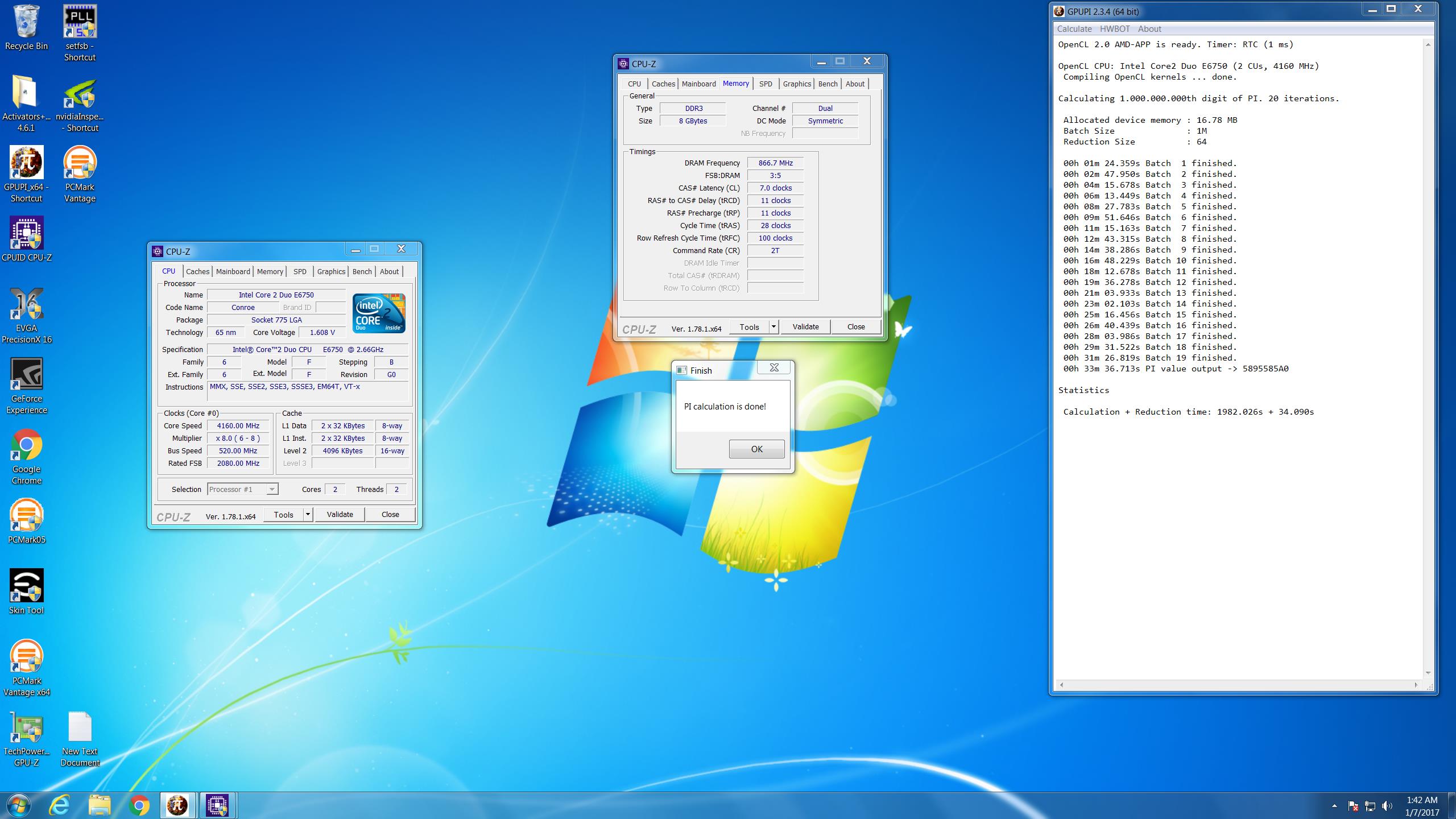Viewport: 1456px width, 819px height.
Task: Open About menu in GPUPI
Action: pos(1149,29)
